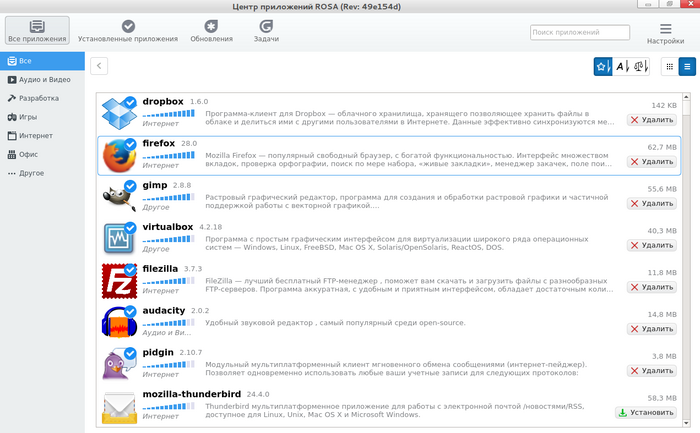
Task: Sort applications alphabetically
Action: (622, 67)
